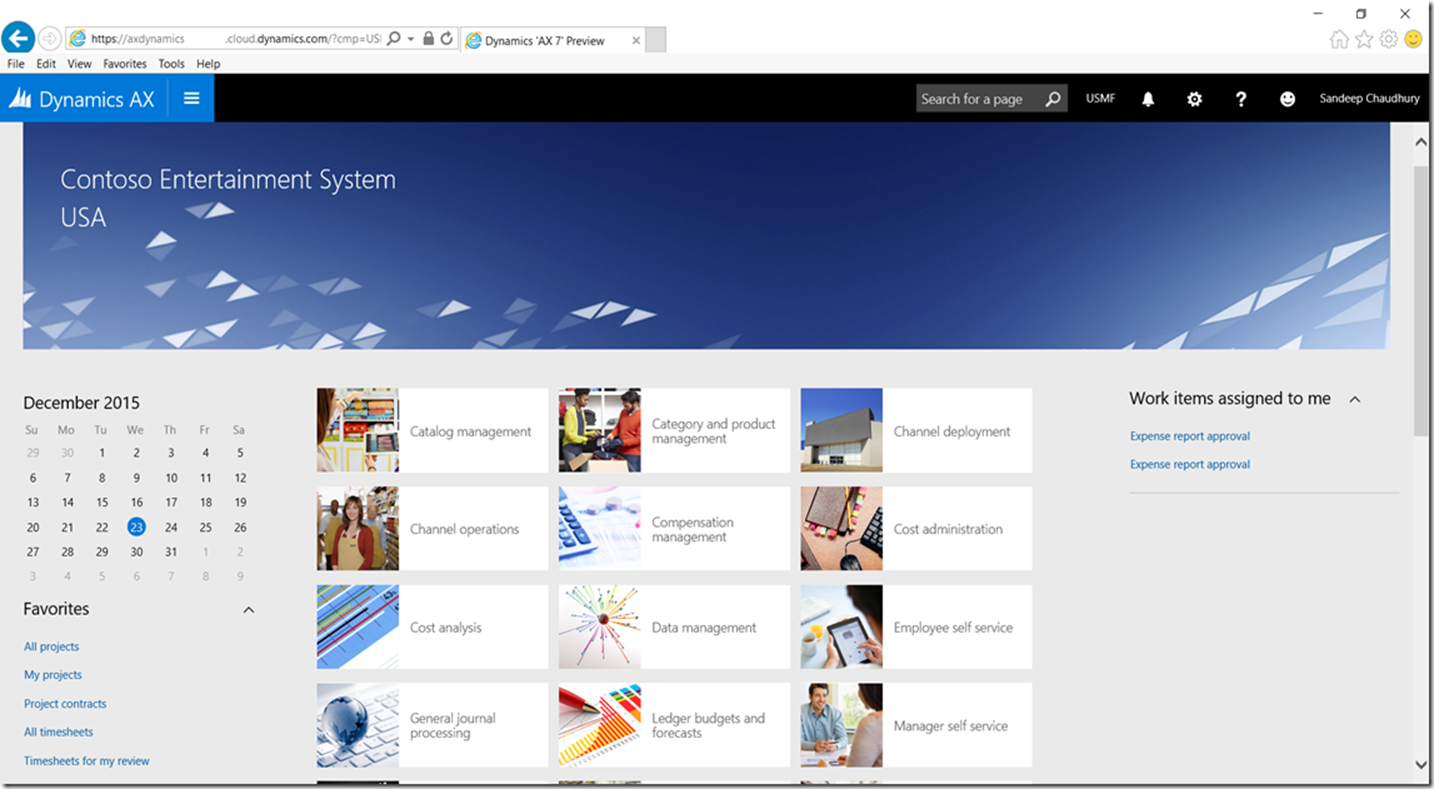Open the Compensation management tile

pos(674,528)
